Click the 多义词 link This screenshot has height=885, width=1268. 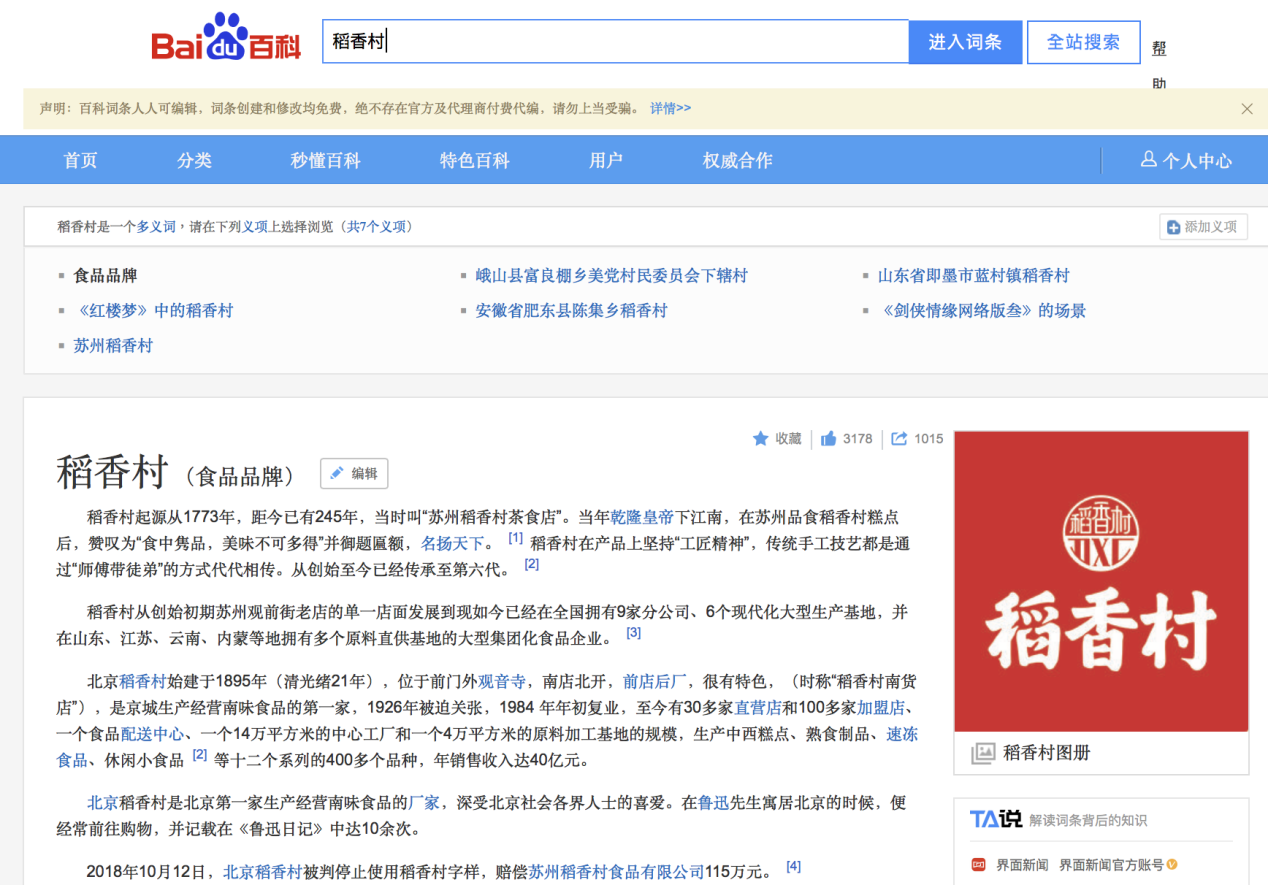[x=156, y=227]
